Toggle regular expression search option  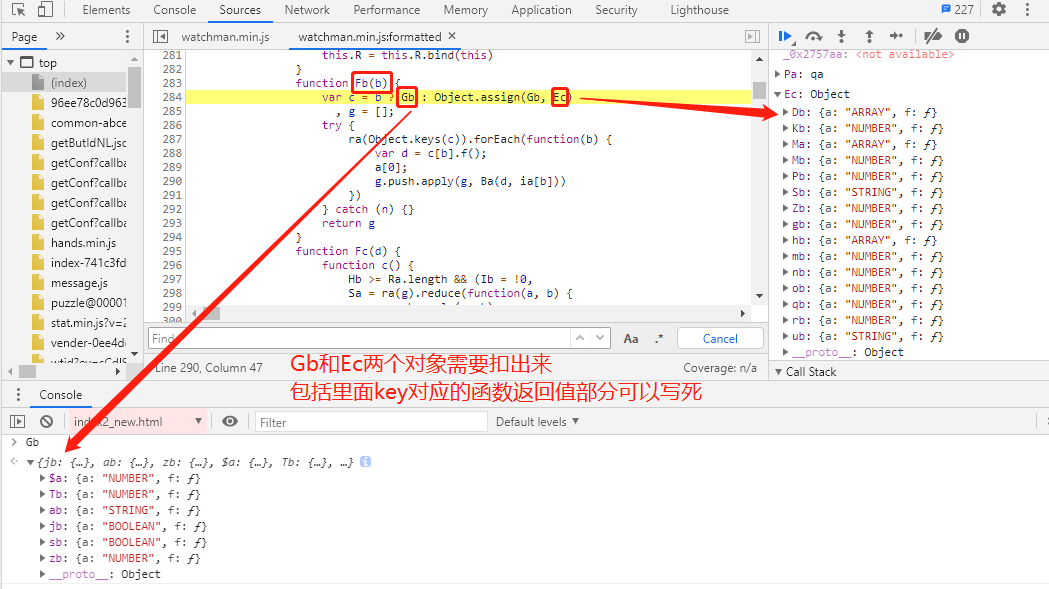pyautogui.click(x=660, y=339)
